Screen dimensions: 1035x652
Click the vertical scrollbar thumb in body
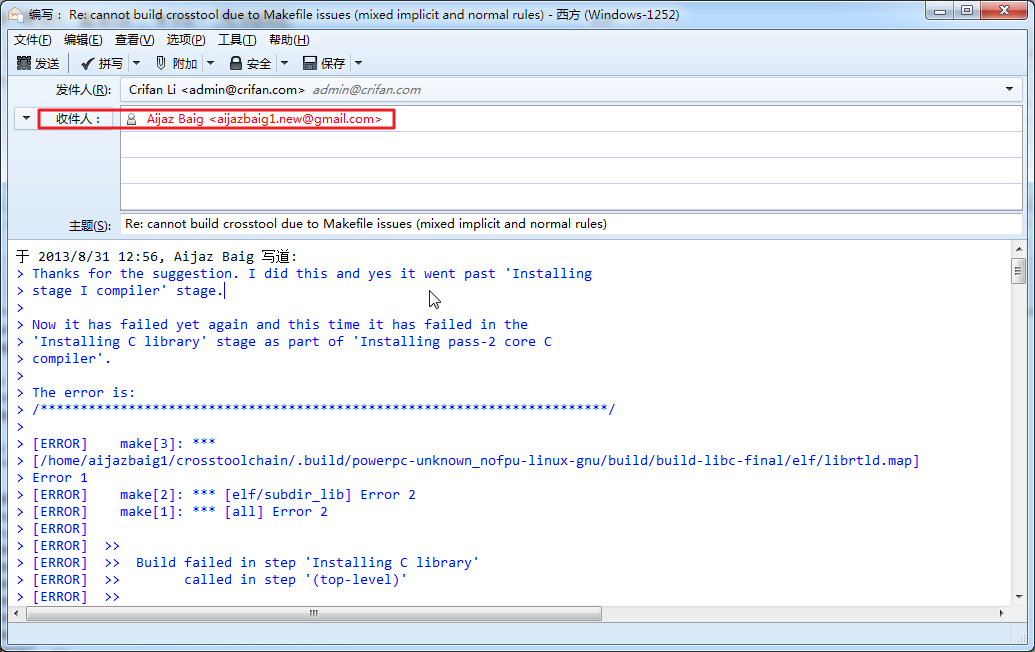(1018, 271)
